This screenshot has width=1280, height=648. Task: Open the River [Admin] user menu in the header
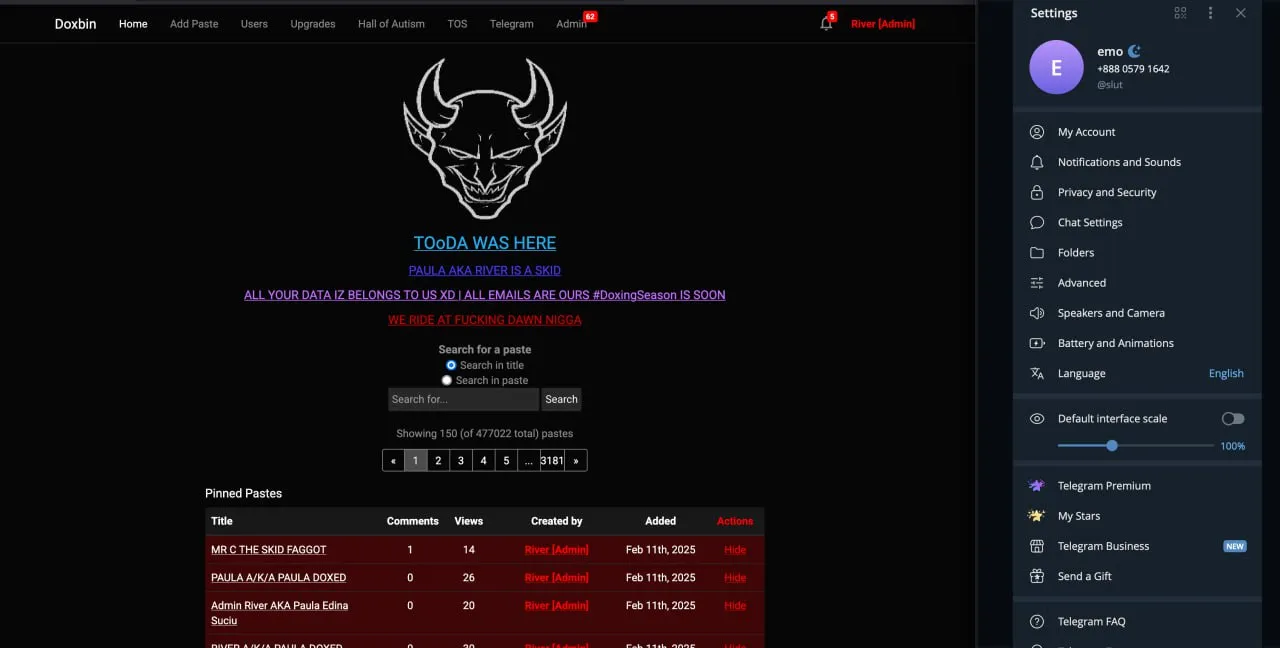(883, 24)
